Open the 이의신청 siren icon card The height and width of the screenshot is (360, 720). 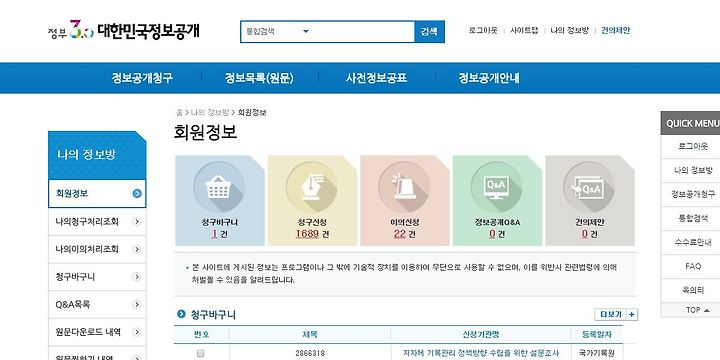point(405,200)
